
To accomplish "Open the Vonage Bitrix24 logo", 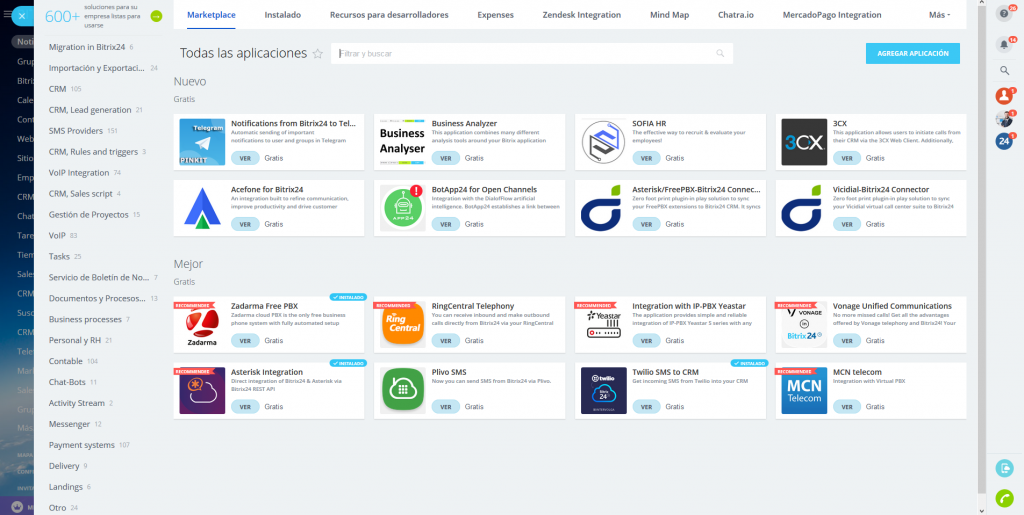I will pyautogui.click(x=804, y=324).
